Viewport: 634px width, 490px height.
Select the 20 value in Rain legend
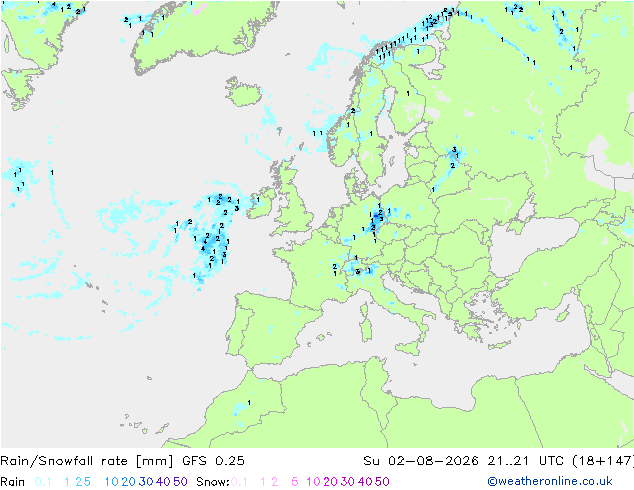coord(129,482)
